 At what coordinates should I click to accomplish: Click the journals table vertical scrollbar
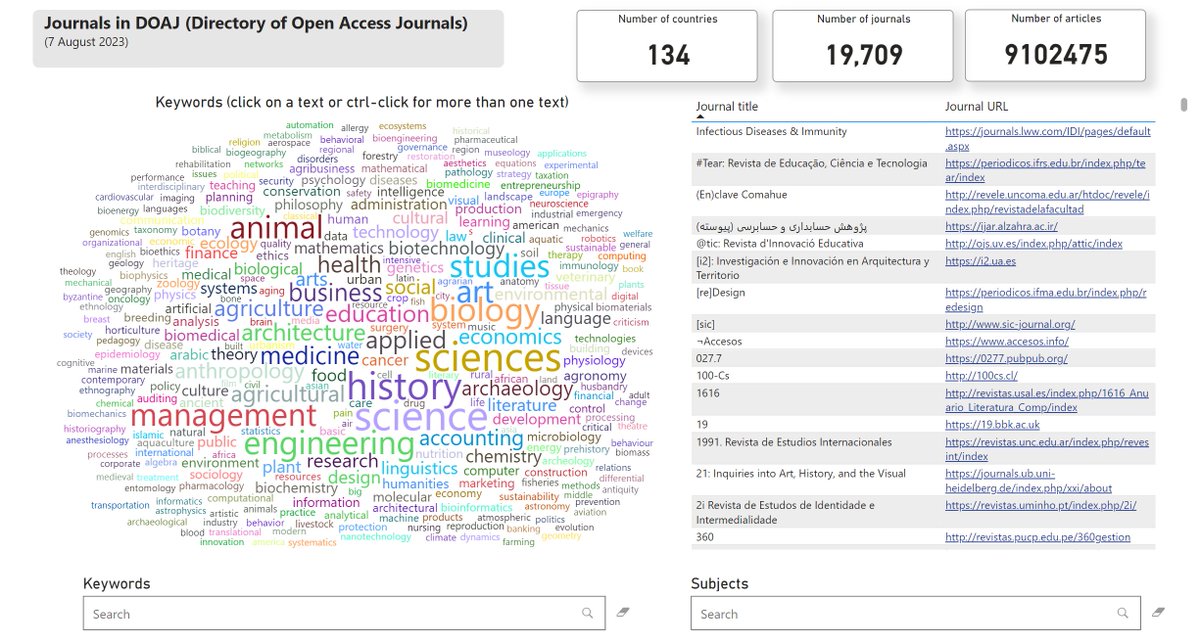point(1184,104)
